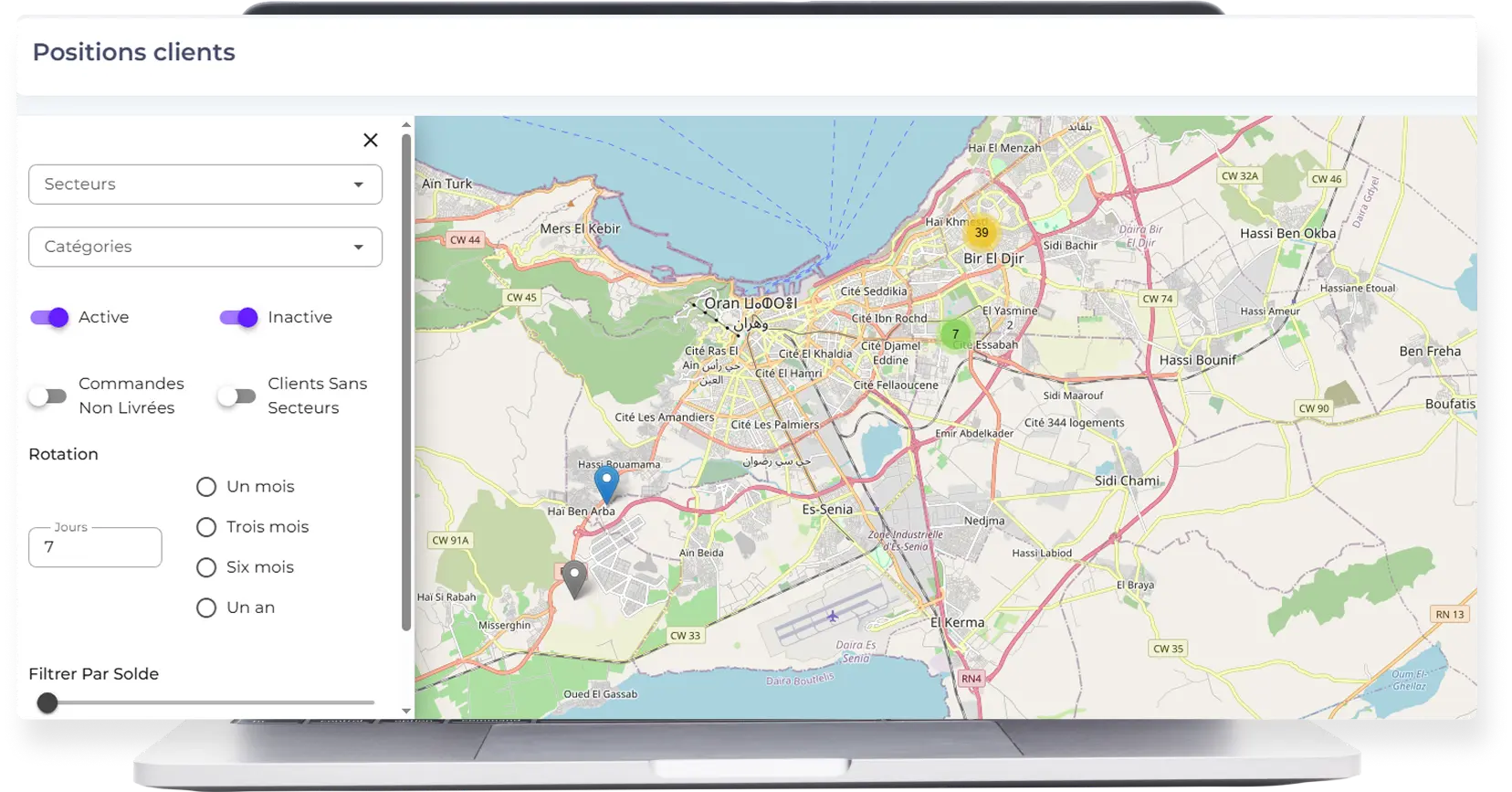Click the Es-Senia label on the map

(x=827, y=510)
